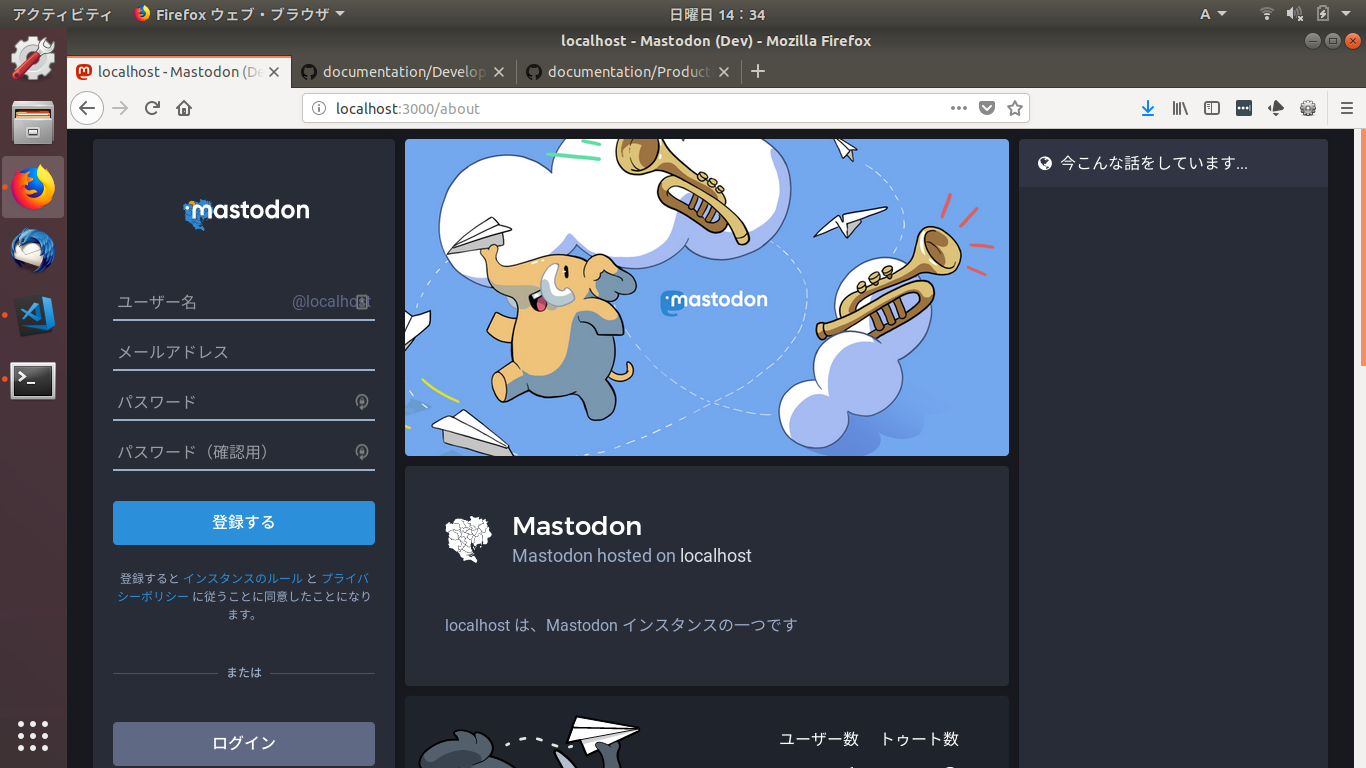Click the ログイン button
Viewport: 1366px width, 768px height.
point(243,743)
